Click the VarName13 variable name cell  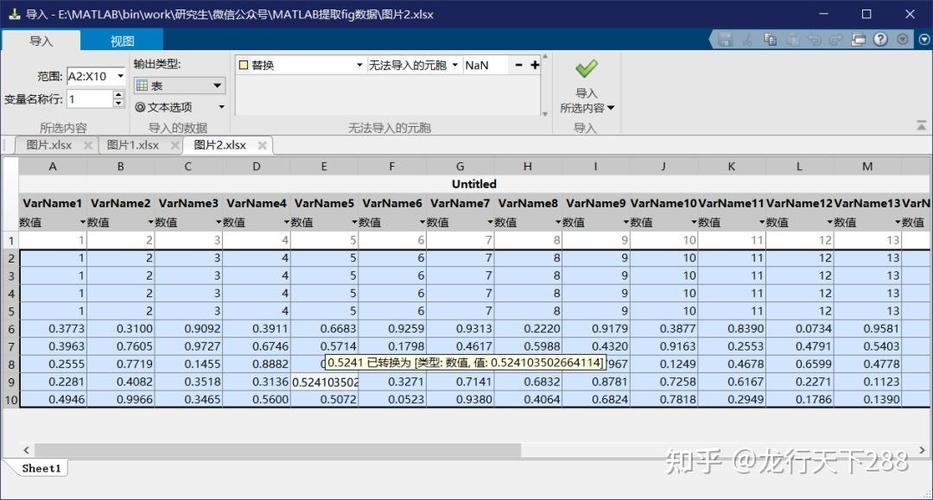coord(867,204)
